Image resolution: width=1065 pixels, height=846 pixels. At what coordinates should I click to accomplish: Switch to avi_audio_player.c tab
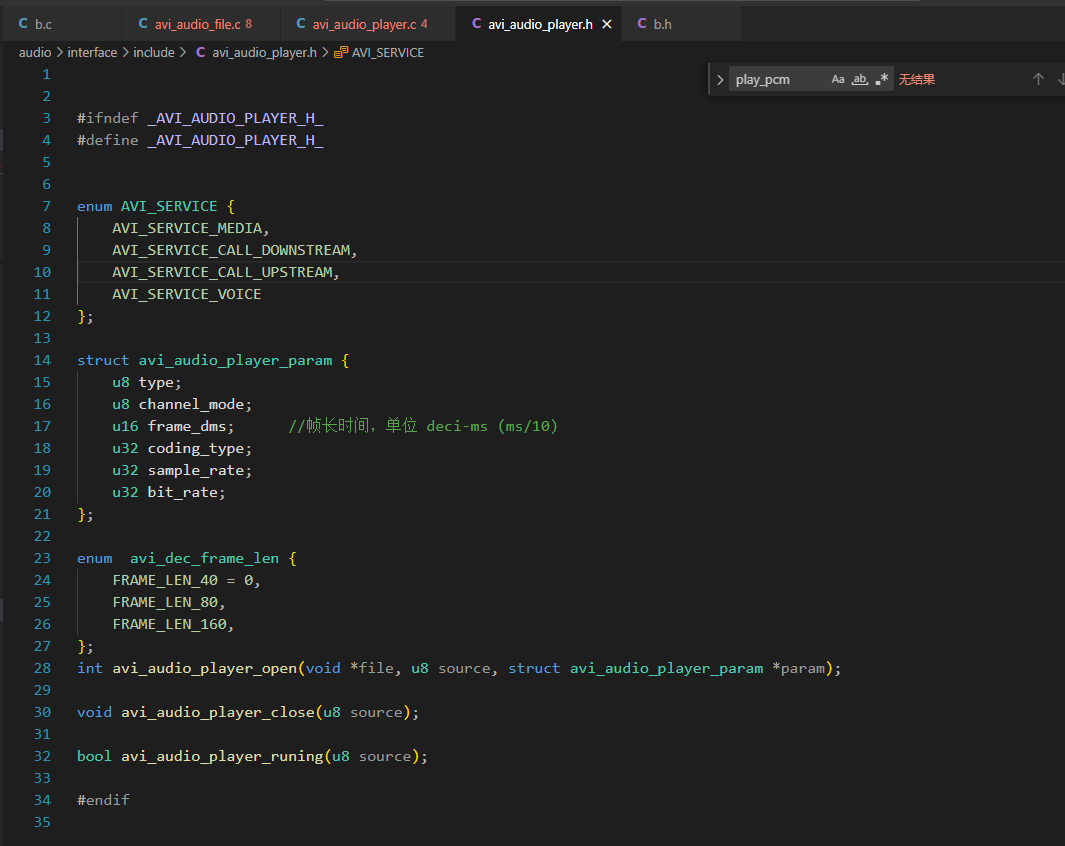click(368, 24)
